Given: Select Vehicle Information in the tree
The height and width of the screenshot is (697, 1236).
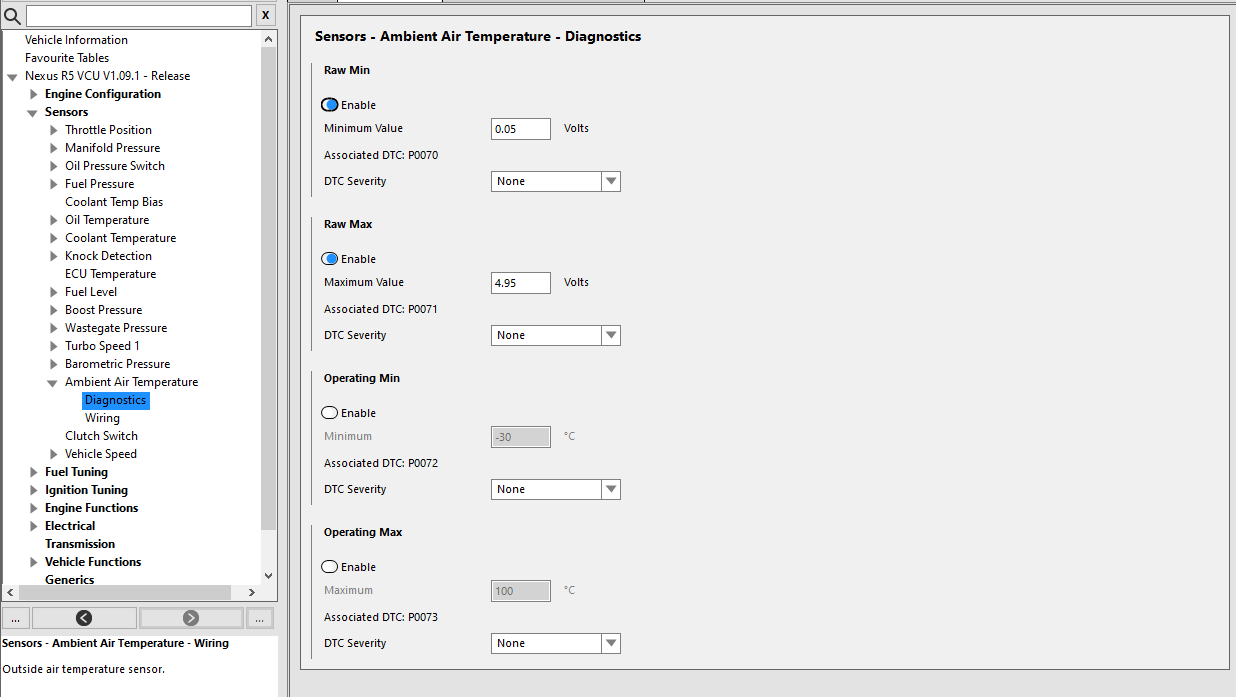Looking at the screenshot, I should pos(76,40).
